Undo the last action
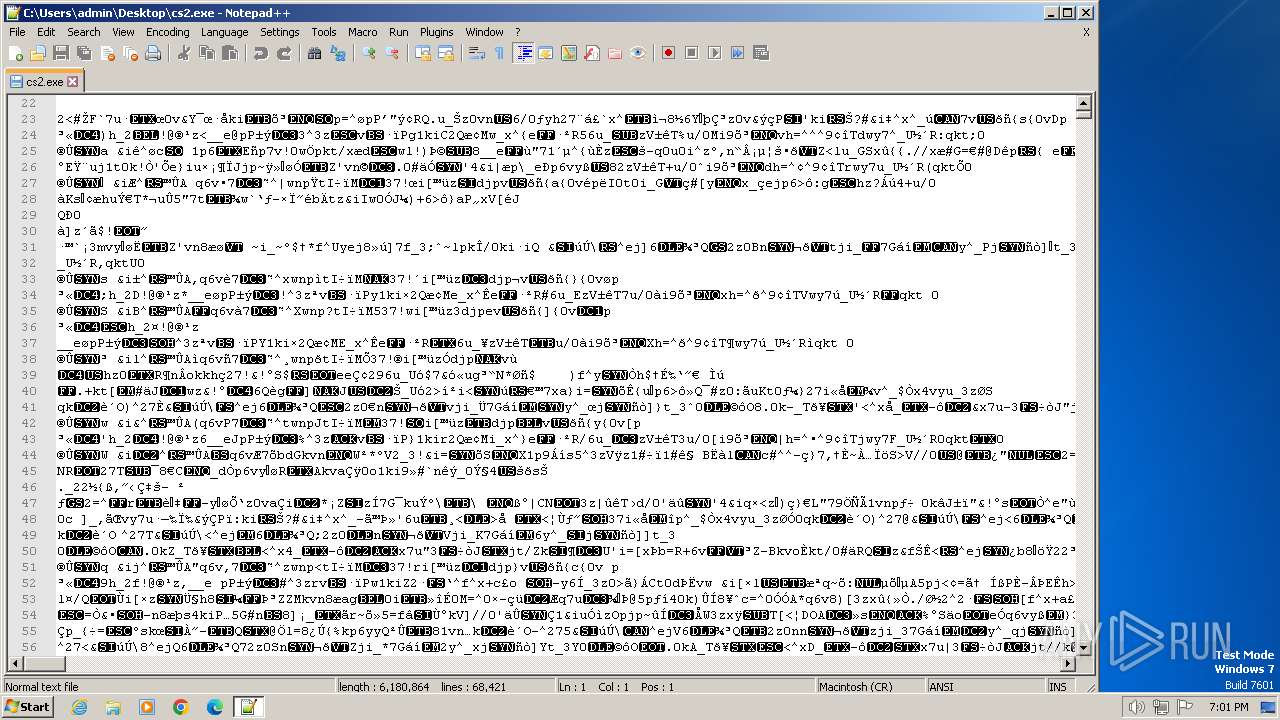1280x720 pixels. (x=261, y=53)
